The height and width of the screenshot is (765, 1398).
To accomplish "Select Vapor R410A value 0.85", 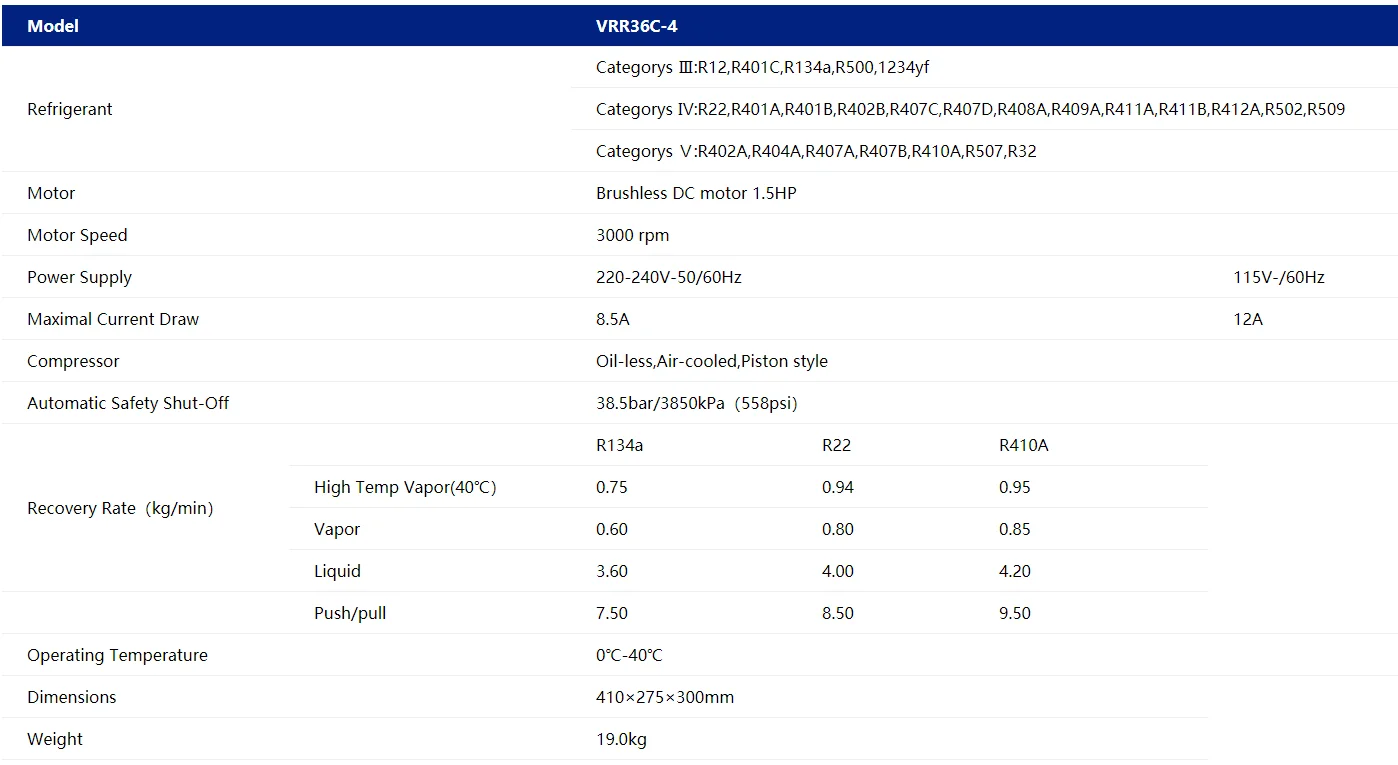I will [x=1015, y=529].
